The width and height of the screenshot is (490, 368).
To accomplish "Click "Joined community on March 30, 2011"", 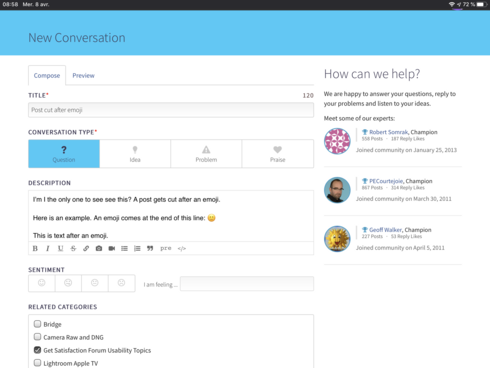I will (404, 199).
